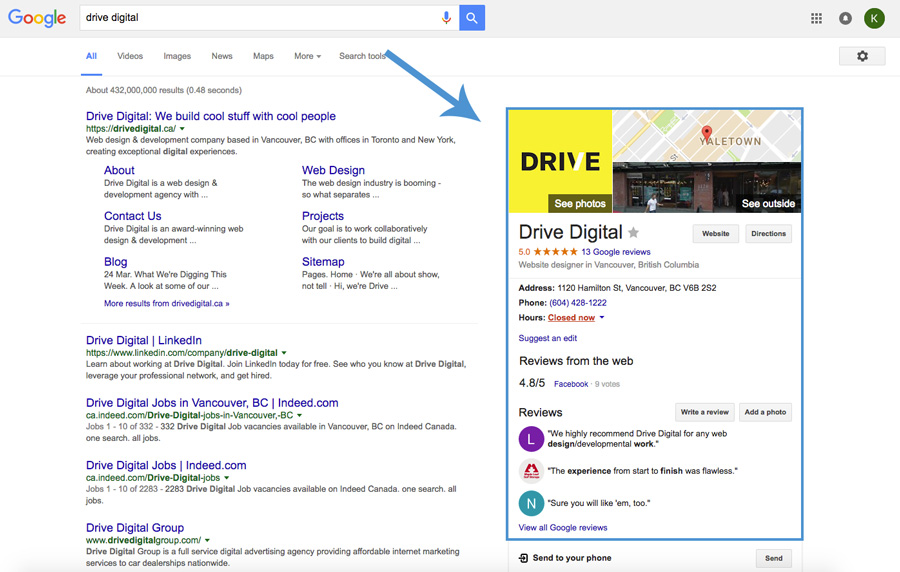Image resolution: width=900 pixels, height=572 pixels.
Task: Click About 432,000,000 results text
Action: click(164, 90)
